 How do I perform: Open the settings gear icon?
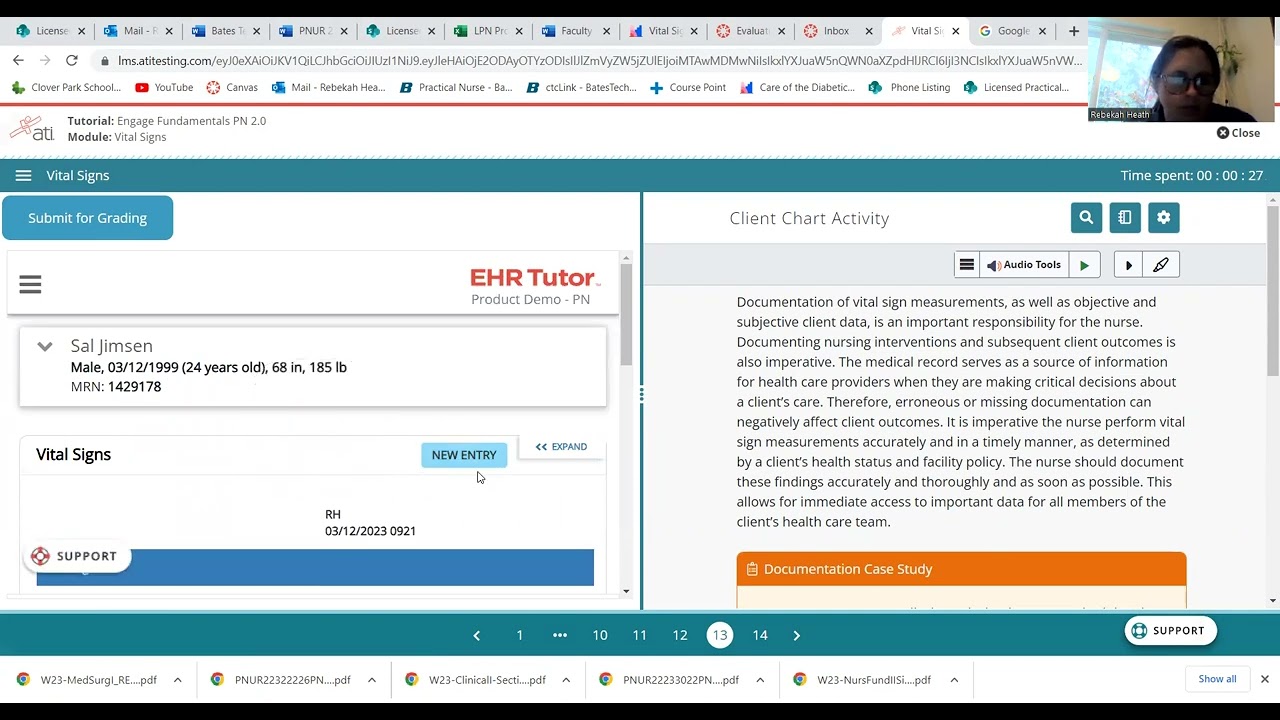(x=1163, y=217)
